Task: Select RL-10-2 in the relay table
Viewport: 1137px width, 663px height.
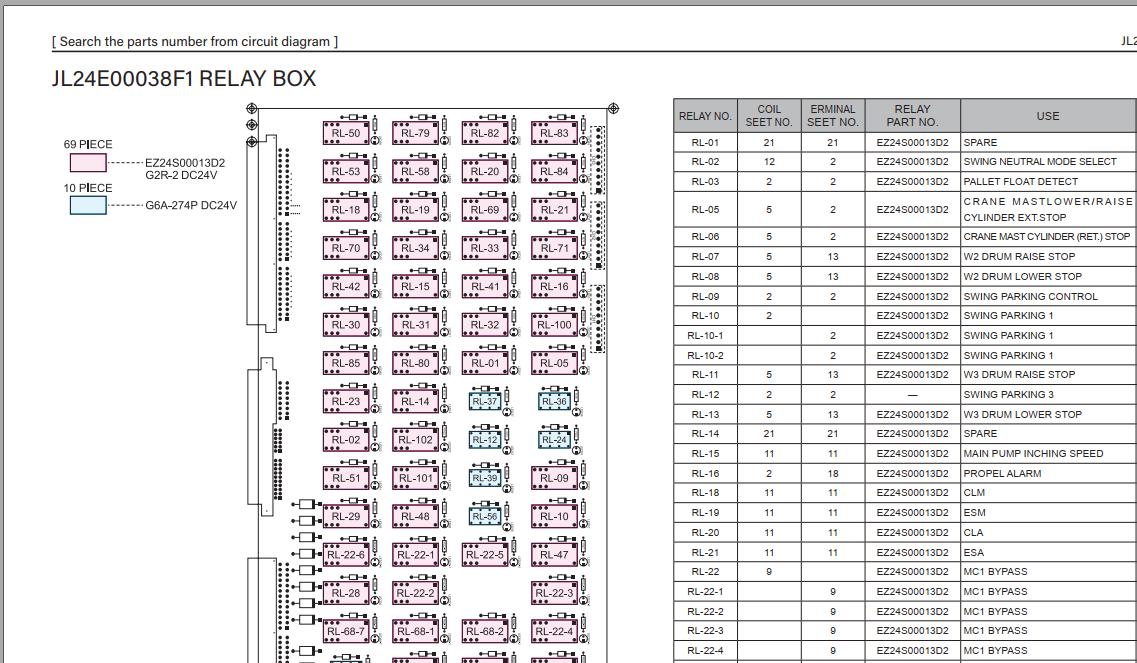Action: point(706,355)
